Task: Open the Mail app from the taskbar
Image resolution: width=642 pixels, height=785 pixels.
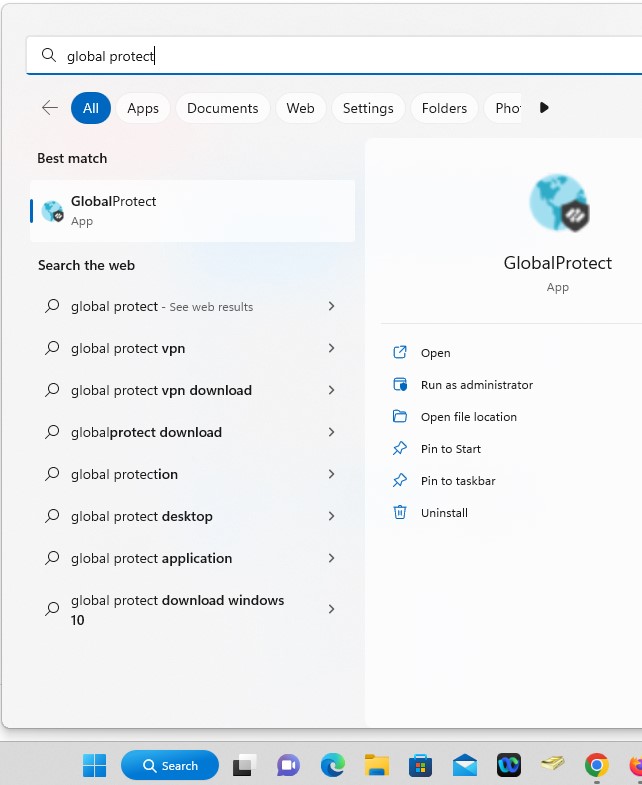Action: [x=465, y=765]
